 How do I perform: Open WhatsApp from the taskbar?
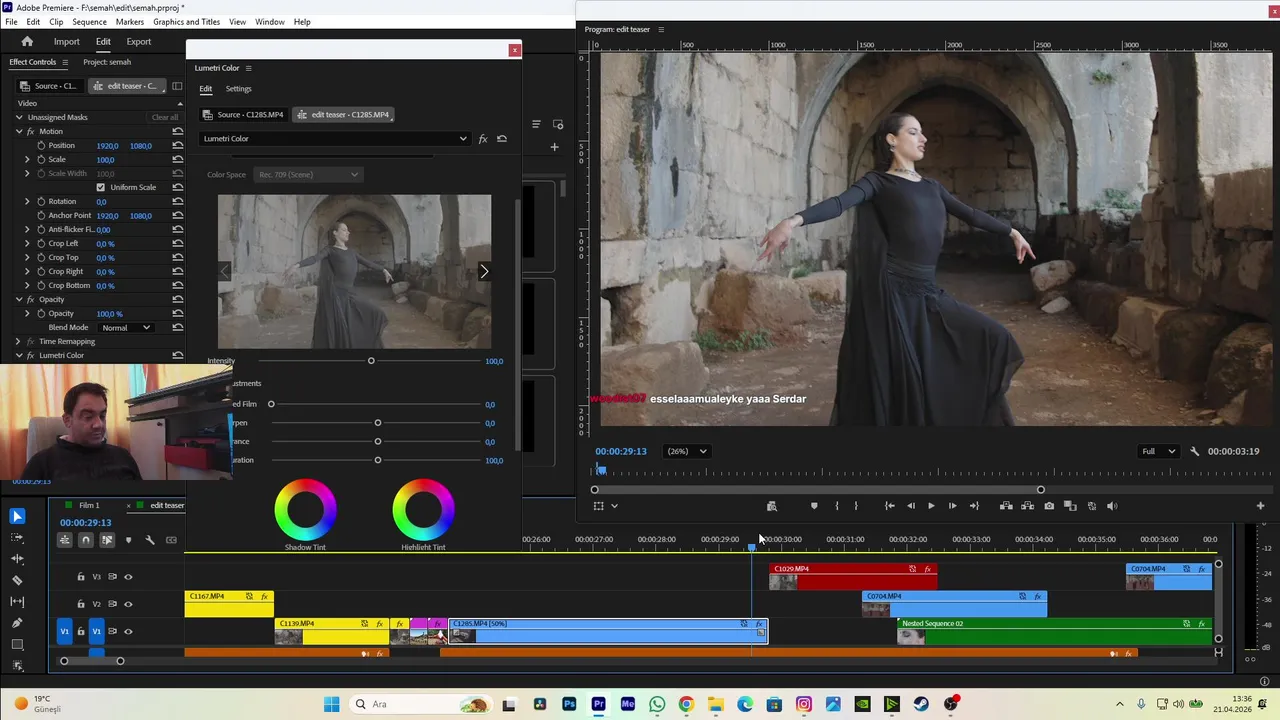click(657, 704)
